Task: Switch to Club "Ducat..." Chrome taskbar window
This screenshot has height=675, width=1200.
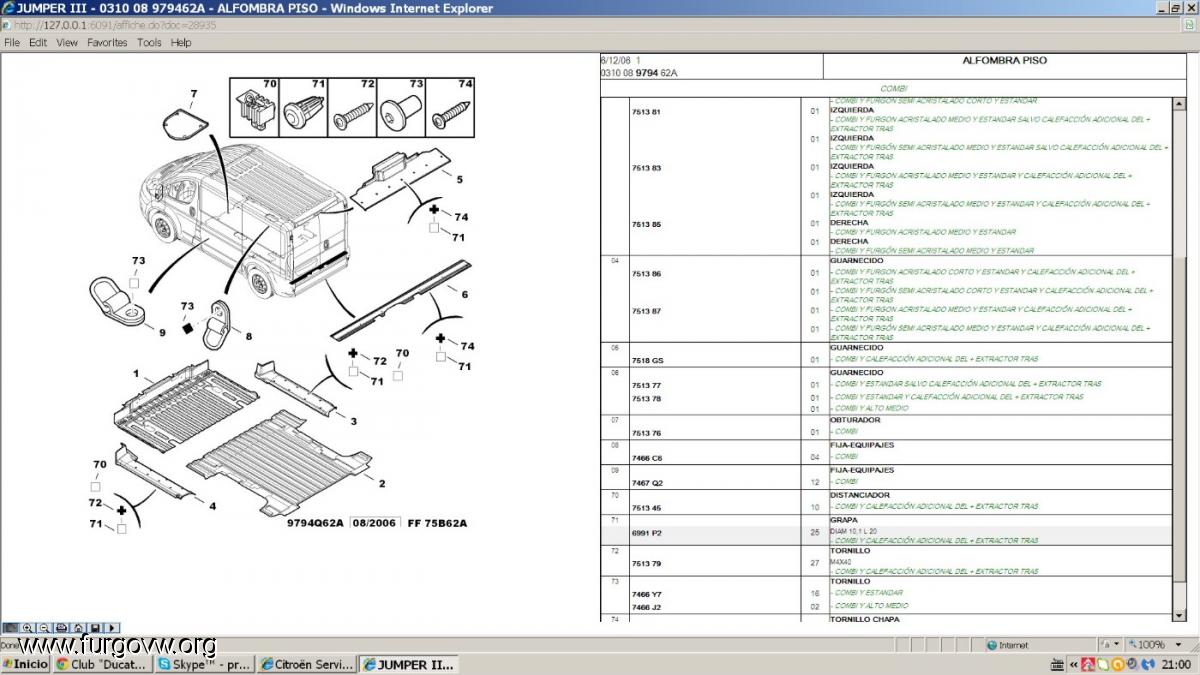Action: click(102, 664)
